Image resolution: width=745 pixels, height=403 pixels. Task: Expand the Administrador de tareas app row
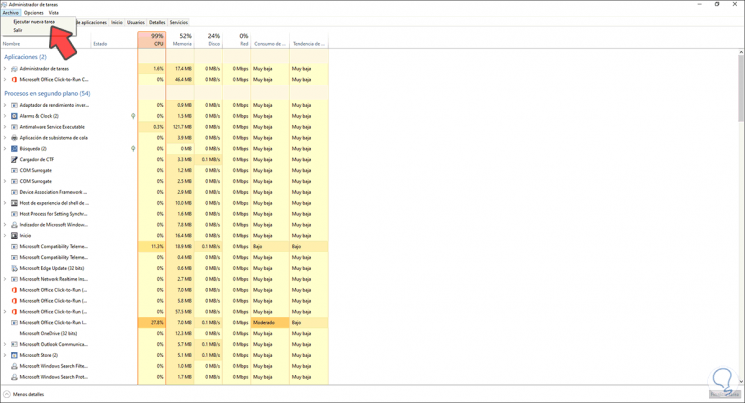click(x=5, y=69)
